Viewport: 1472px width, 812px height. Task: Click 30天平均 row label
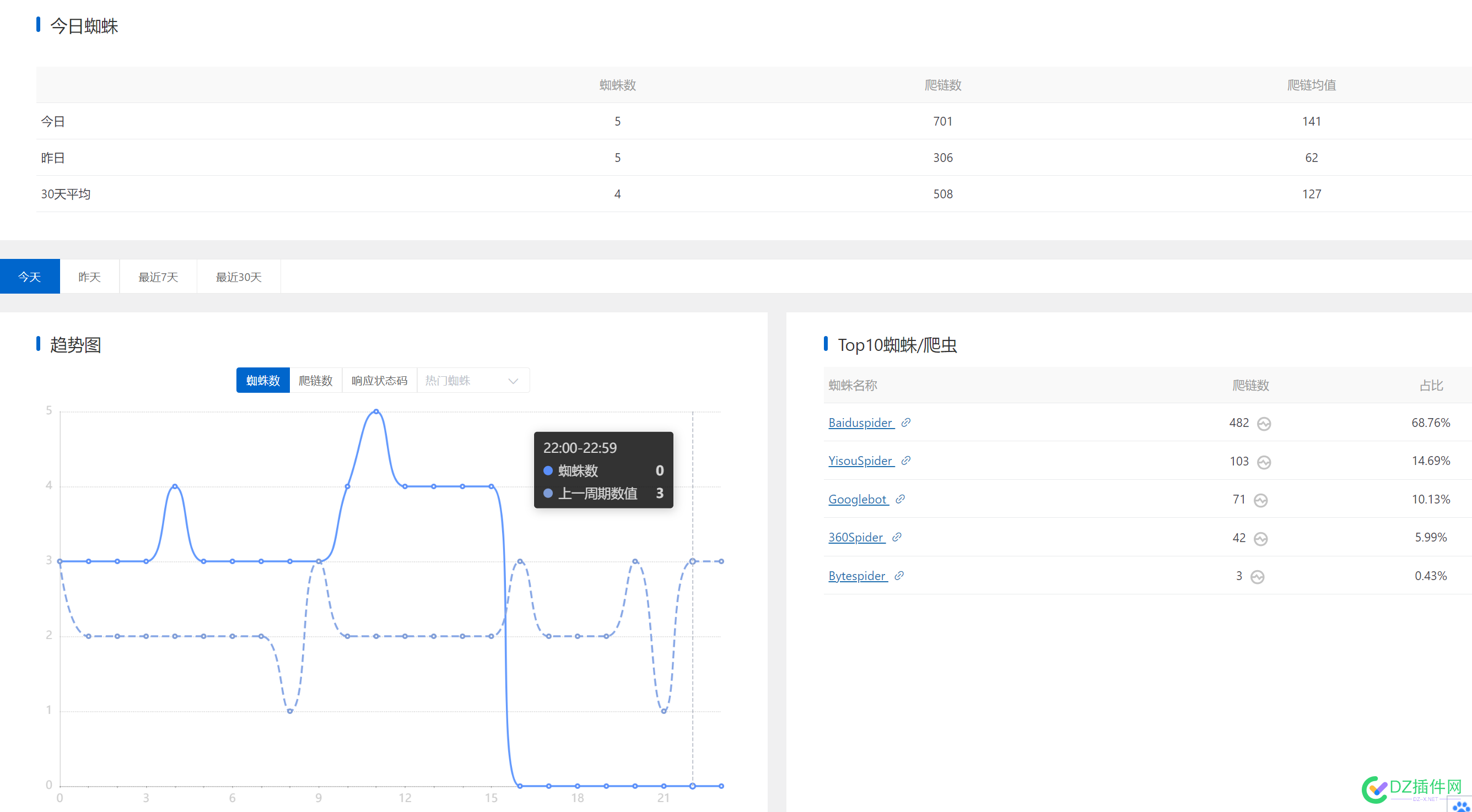(x=66, y=194)
